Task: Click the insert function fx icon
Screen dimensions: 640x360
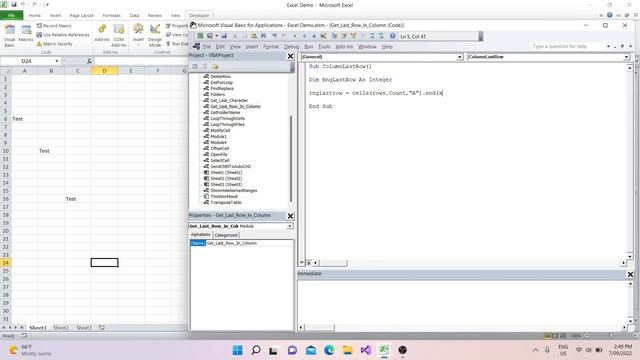Action: pyautogui.click(x=89, y=61)
